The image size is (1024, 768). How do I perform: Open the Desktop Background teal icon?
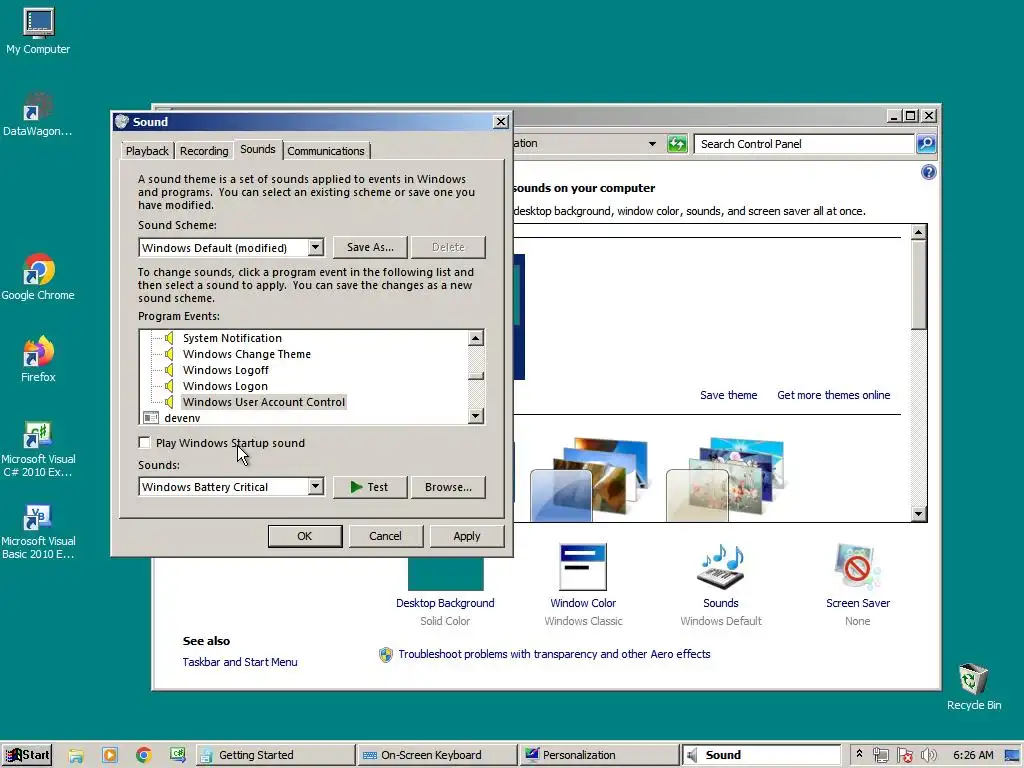point(445,573)
